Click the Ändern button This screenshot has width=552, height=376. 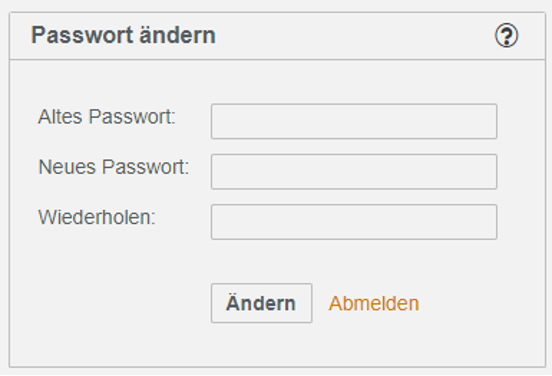pos(262,303)
